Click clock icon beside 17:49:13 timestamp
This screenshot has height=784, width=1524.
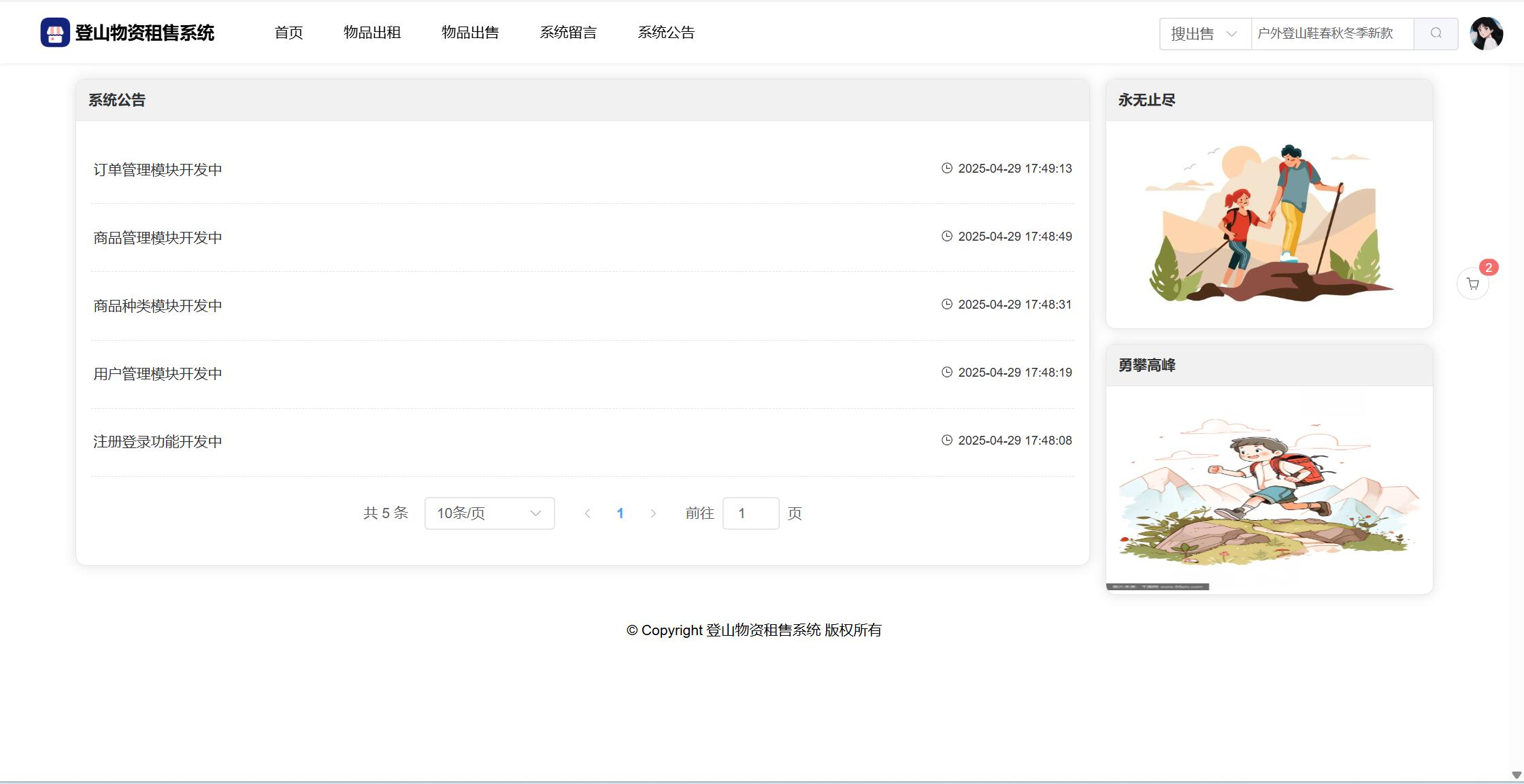point(946,168)
